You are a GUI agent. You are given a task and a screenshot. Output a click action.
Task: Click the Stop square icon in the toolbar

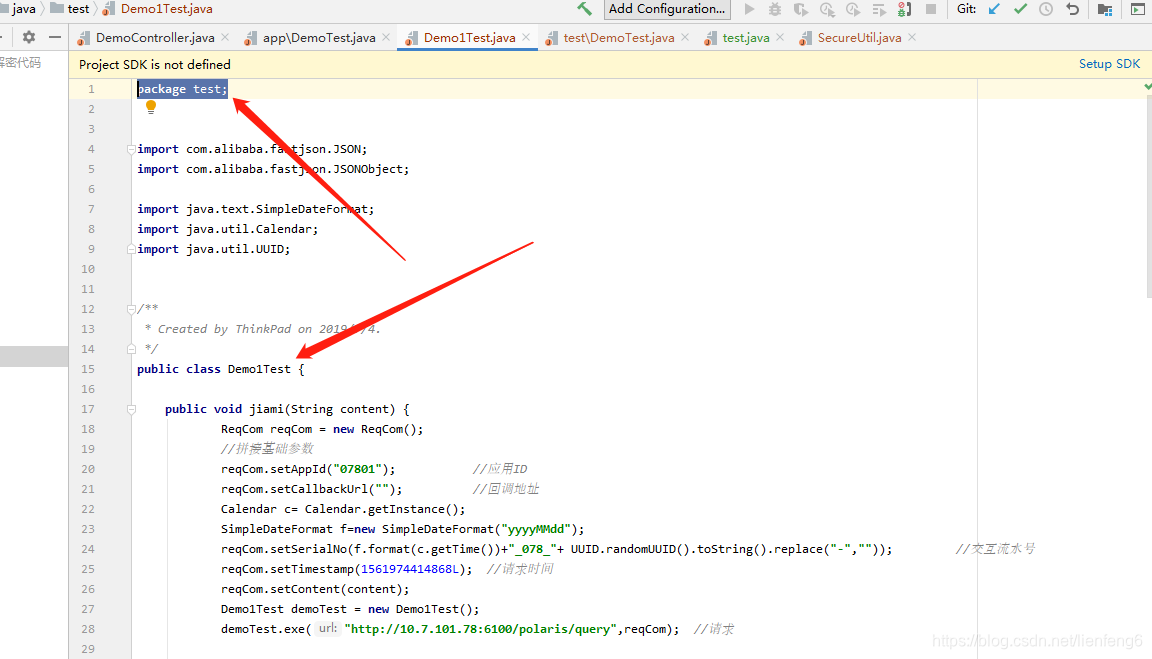(931, 10)
